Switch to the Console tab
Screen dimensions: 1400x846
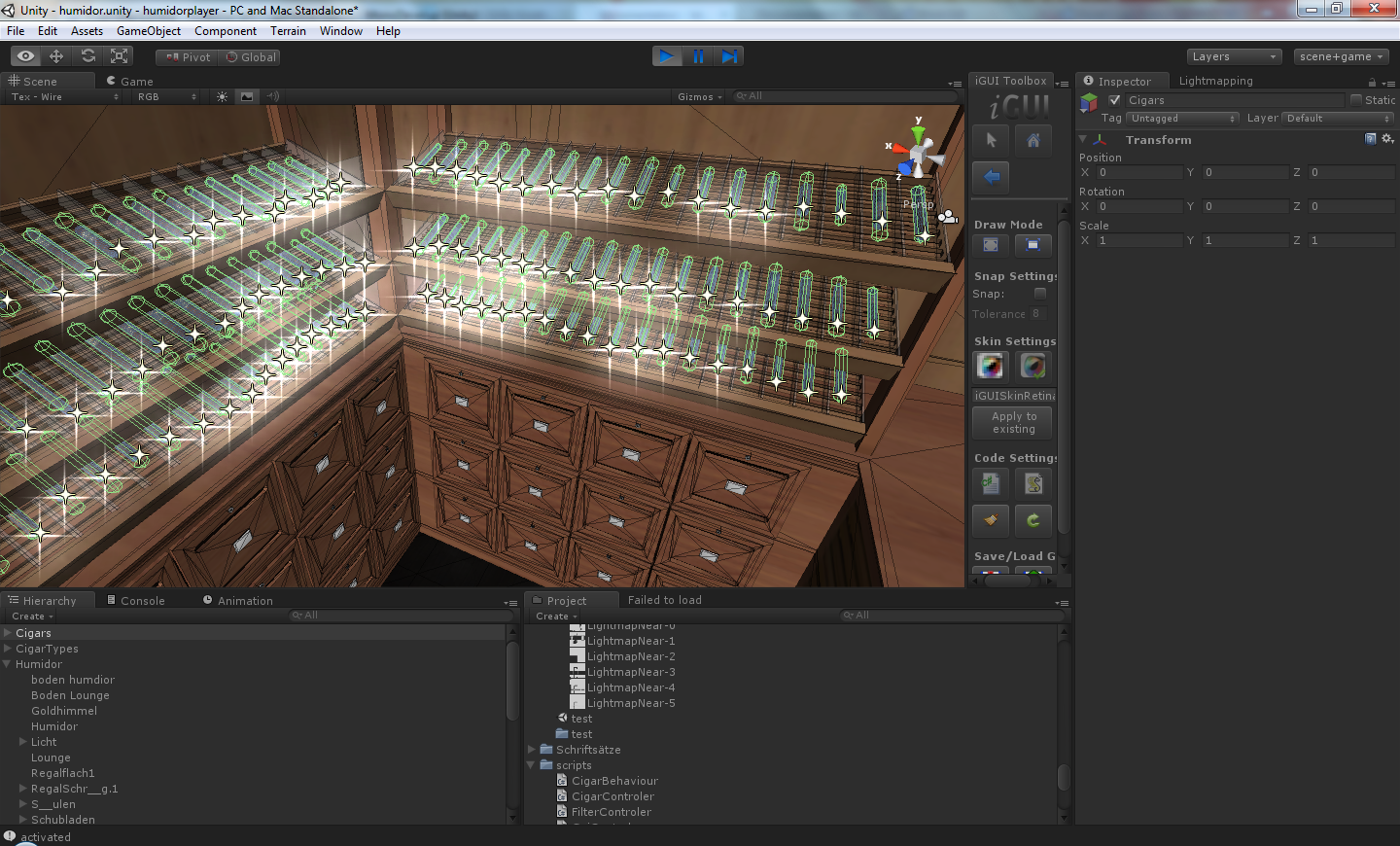pos(136,601)
